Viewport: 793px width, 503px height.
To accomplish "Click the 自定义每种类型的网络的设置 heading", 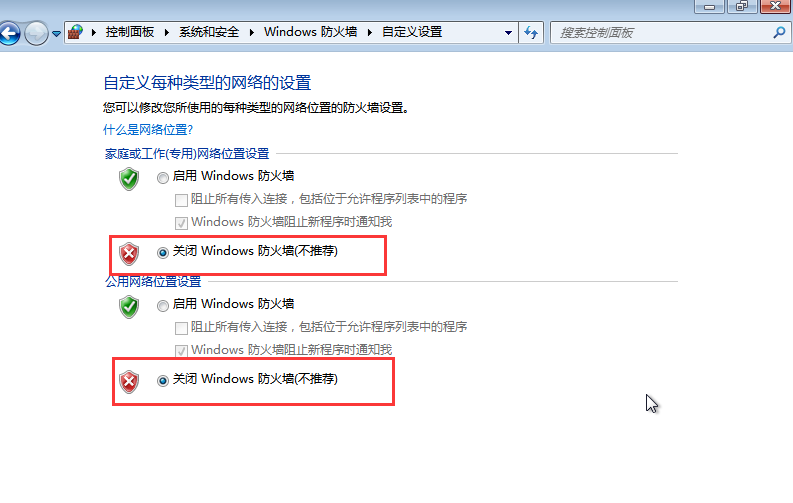I will [x=207, y=82].
